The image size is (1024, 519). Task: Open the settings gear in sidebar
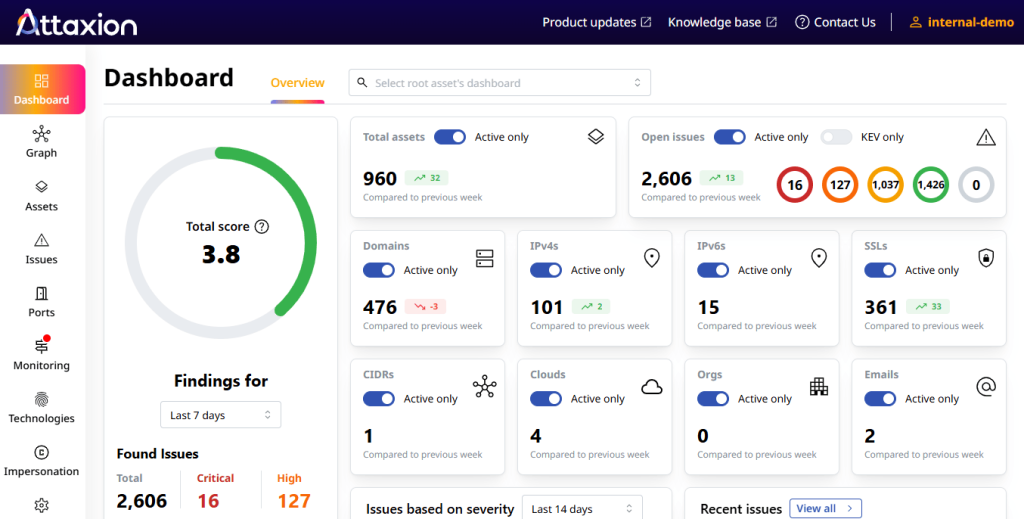41,505
